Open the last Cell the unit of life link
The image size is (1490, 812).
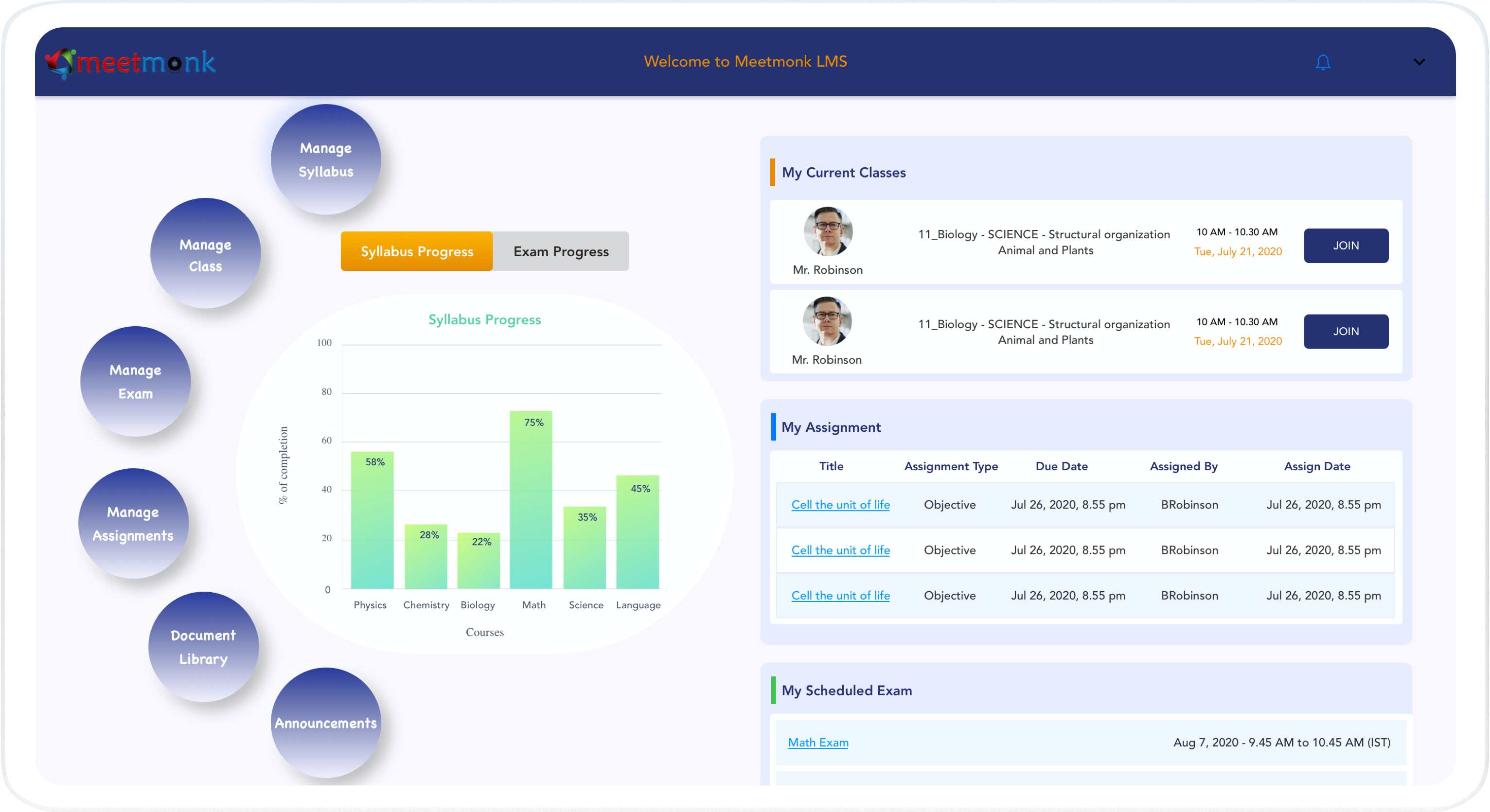840,595
